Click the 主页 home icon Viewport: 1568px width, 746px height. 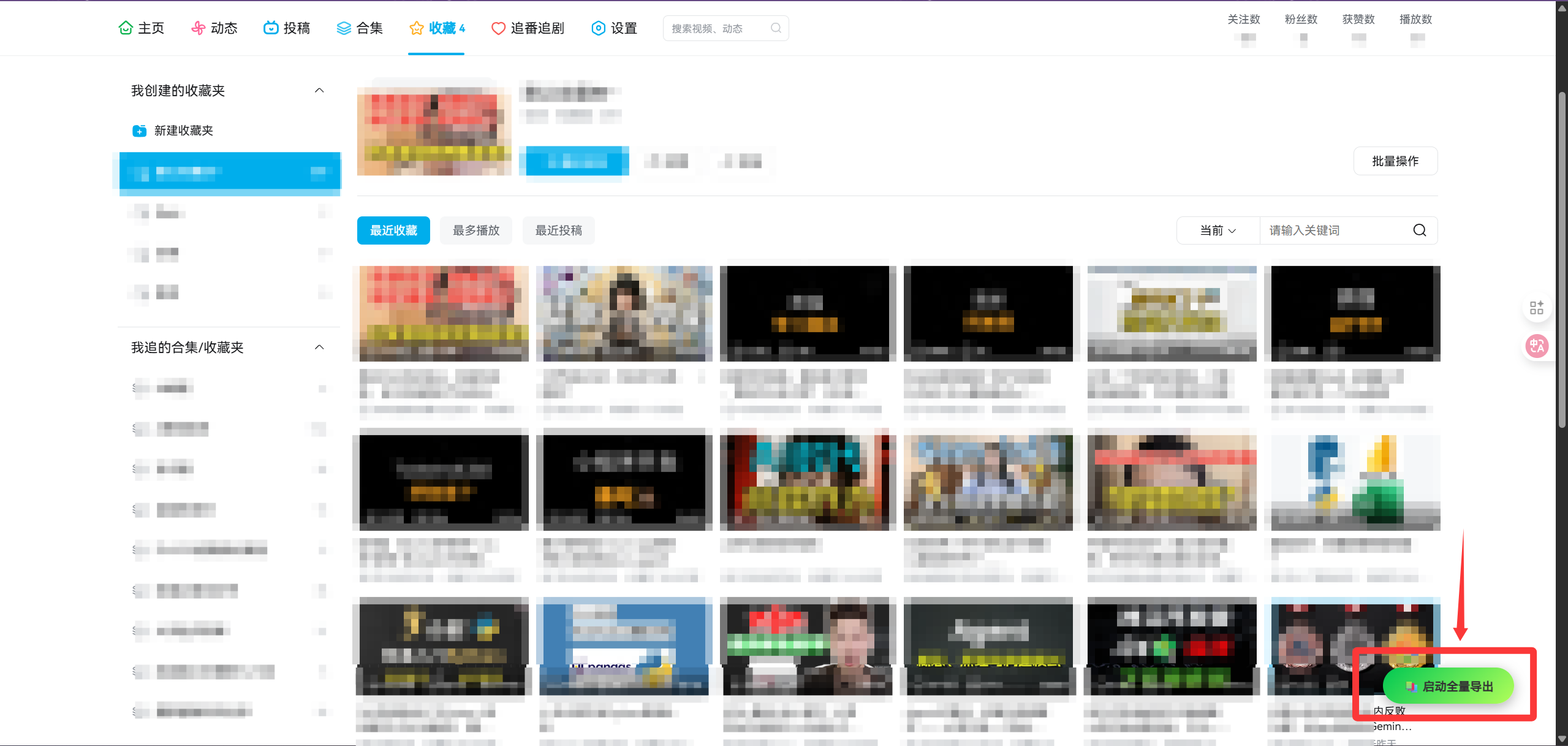pyautogui.click(x=126, y=28)
